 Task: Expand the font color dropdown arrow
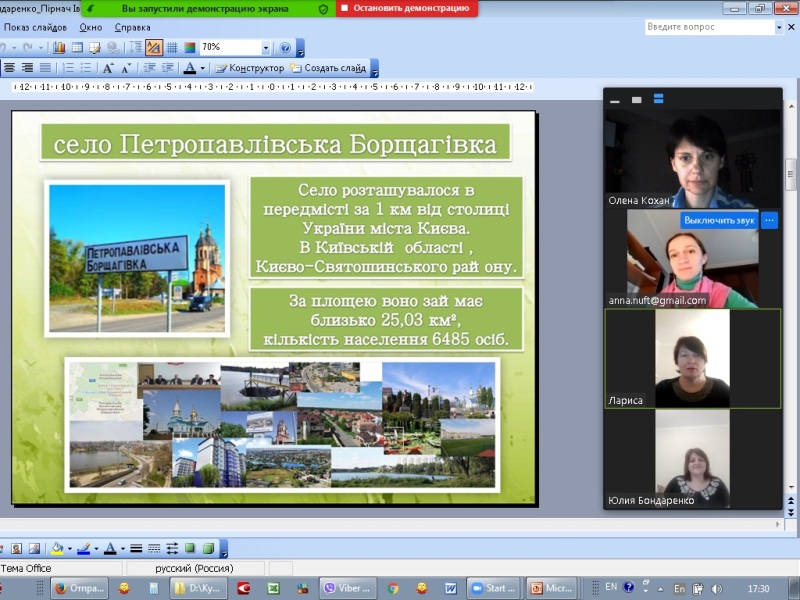203,68
